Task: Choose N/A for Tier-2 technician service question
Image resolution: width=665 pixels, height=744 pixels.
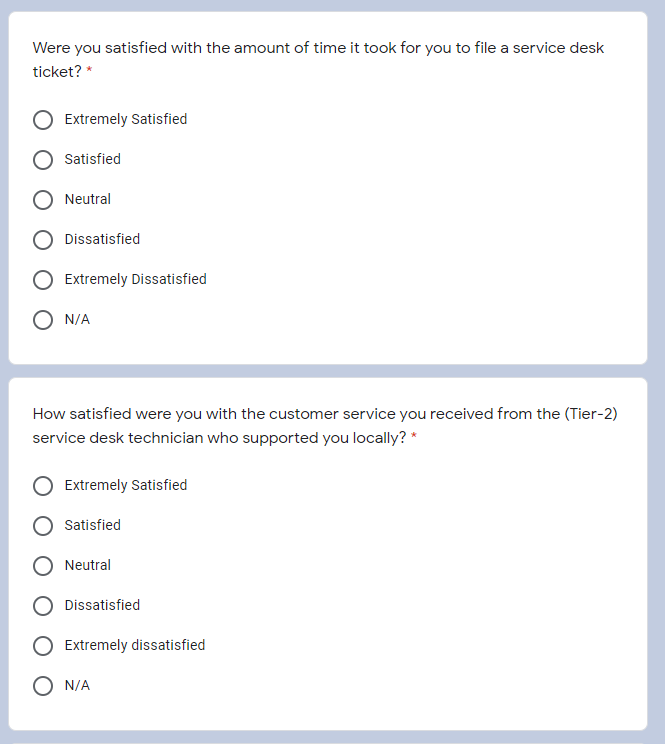Action: (43, 686)
